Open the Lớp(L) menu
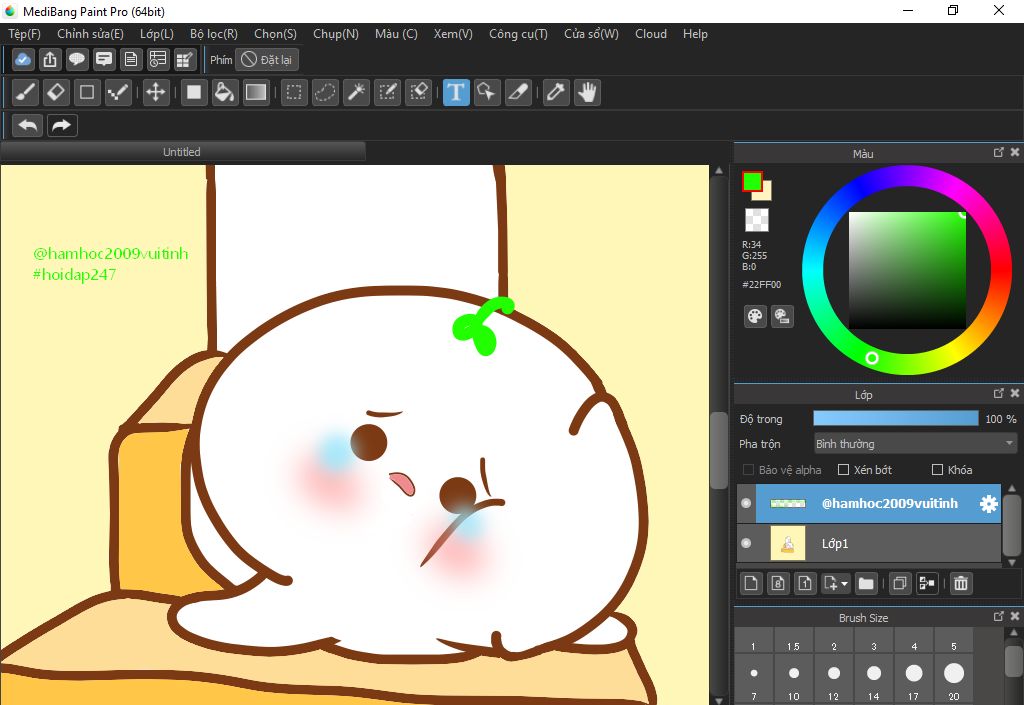 [157, 34]
